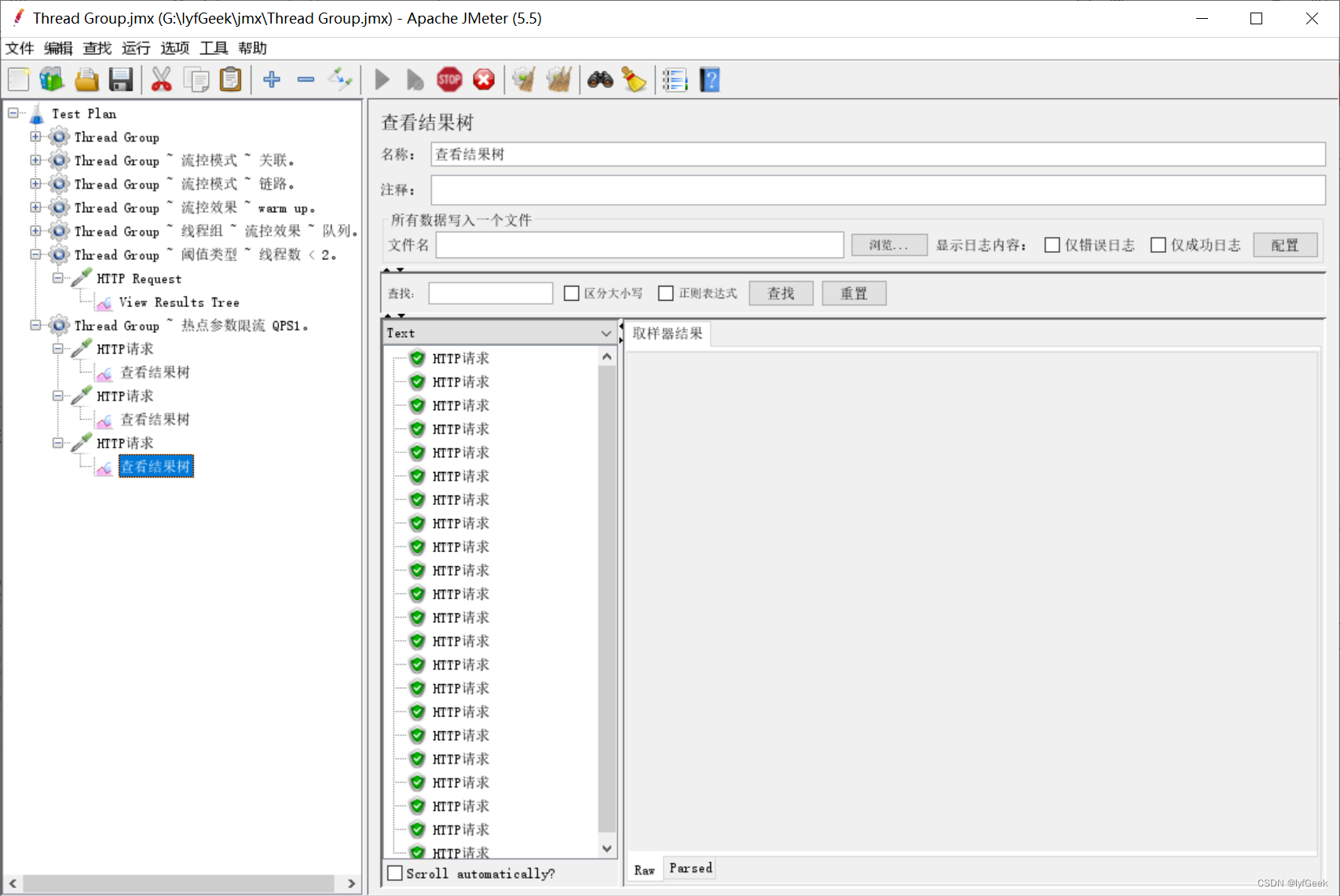Switch to Raw tab
1340x896 pixels.
pos(645,870)
